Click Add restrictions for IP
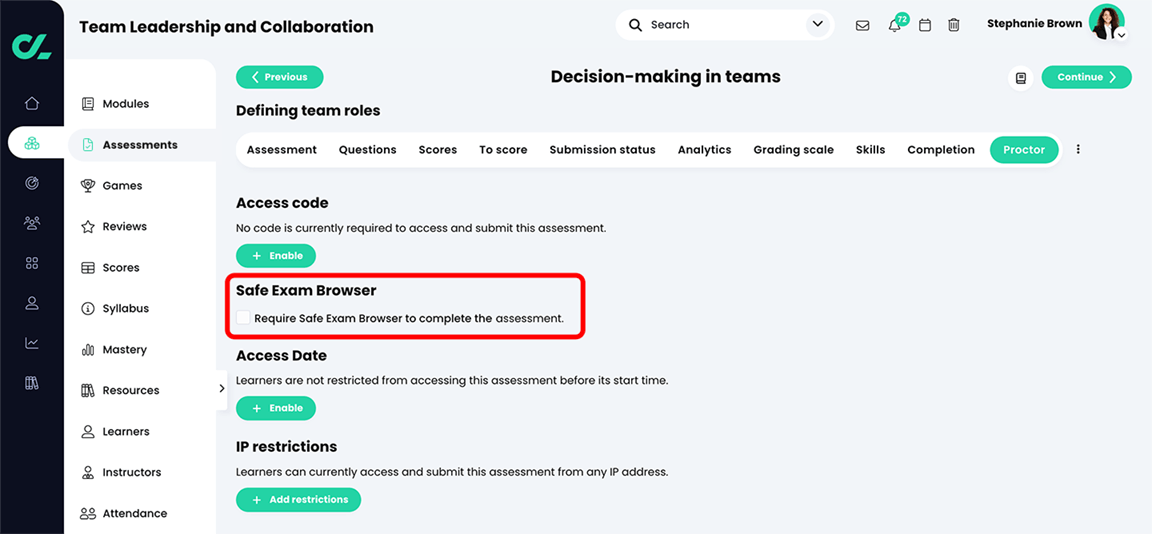Image resolution: width=1152 pixels, height=534 pixels. click(298, 500)
